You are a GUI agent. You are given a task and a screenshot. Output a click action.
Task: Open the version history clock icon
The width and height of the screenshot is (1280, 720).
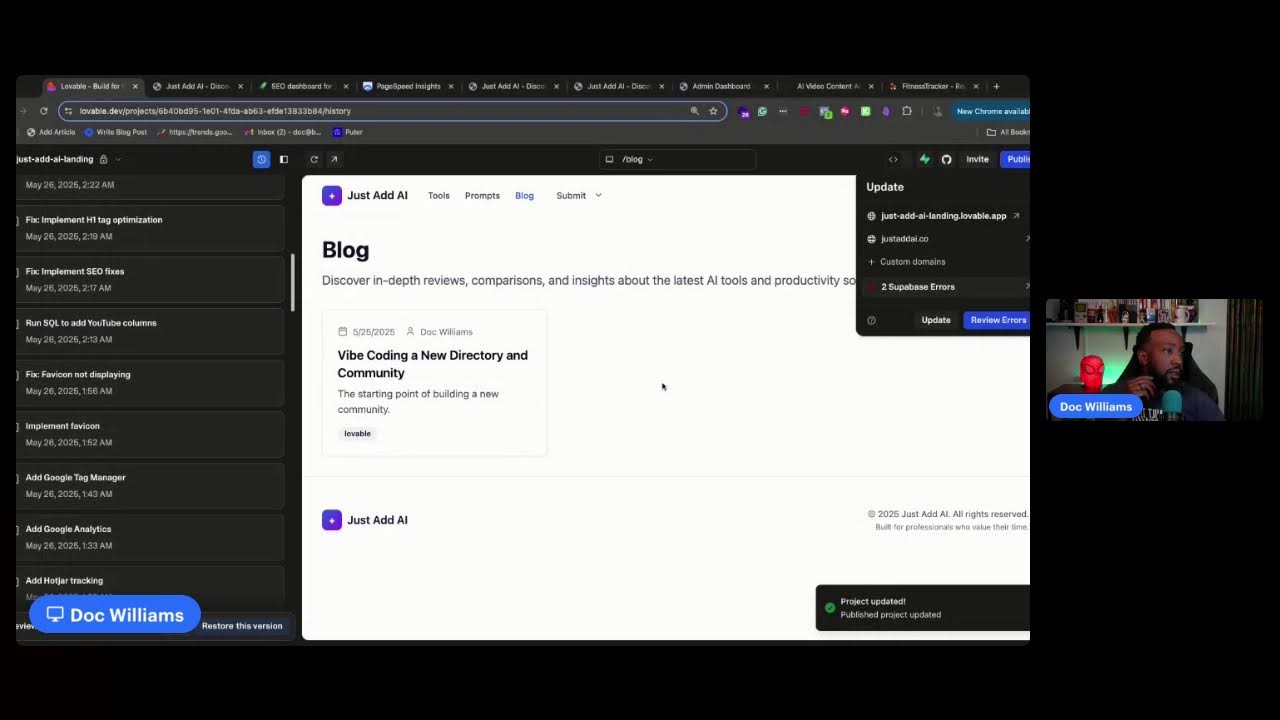coord(261,159)
